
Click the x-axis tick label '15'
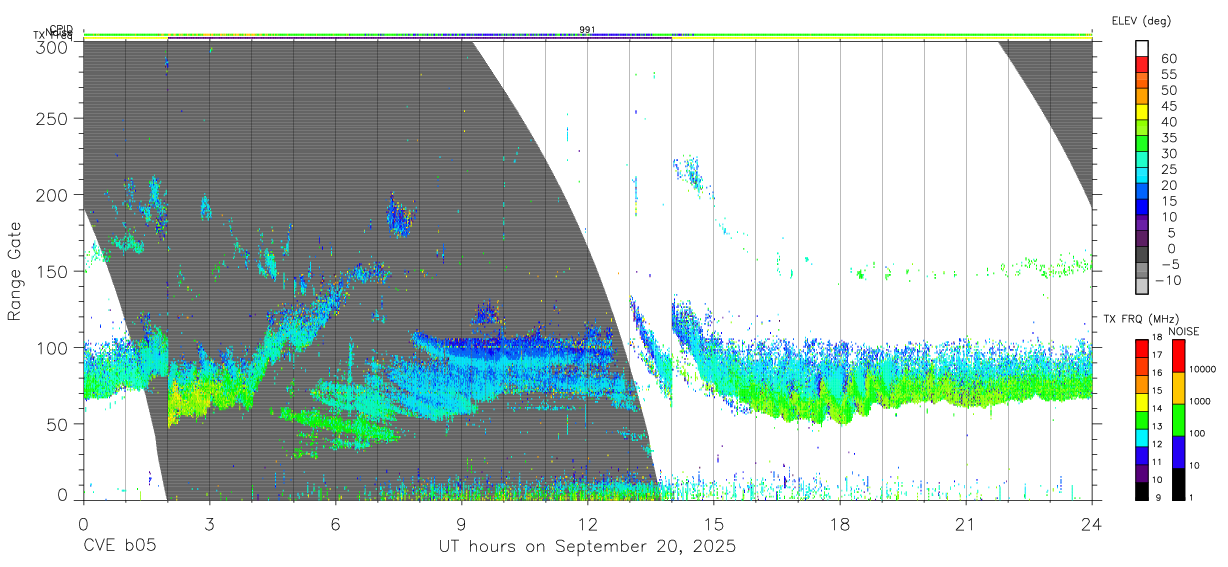[714, 524]
